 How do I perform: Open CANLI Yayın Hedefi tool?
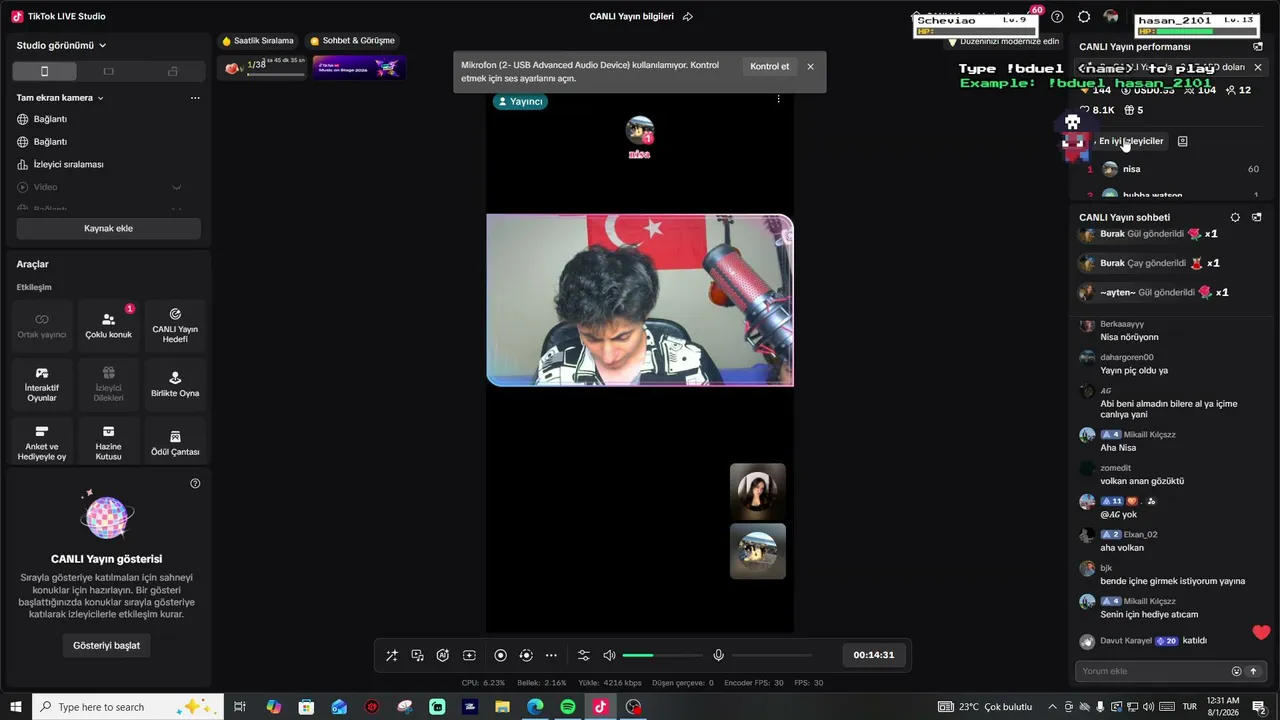click(x=175, y=325)
